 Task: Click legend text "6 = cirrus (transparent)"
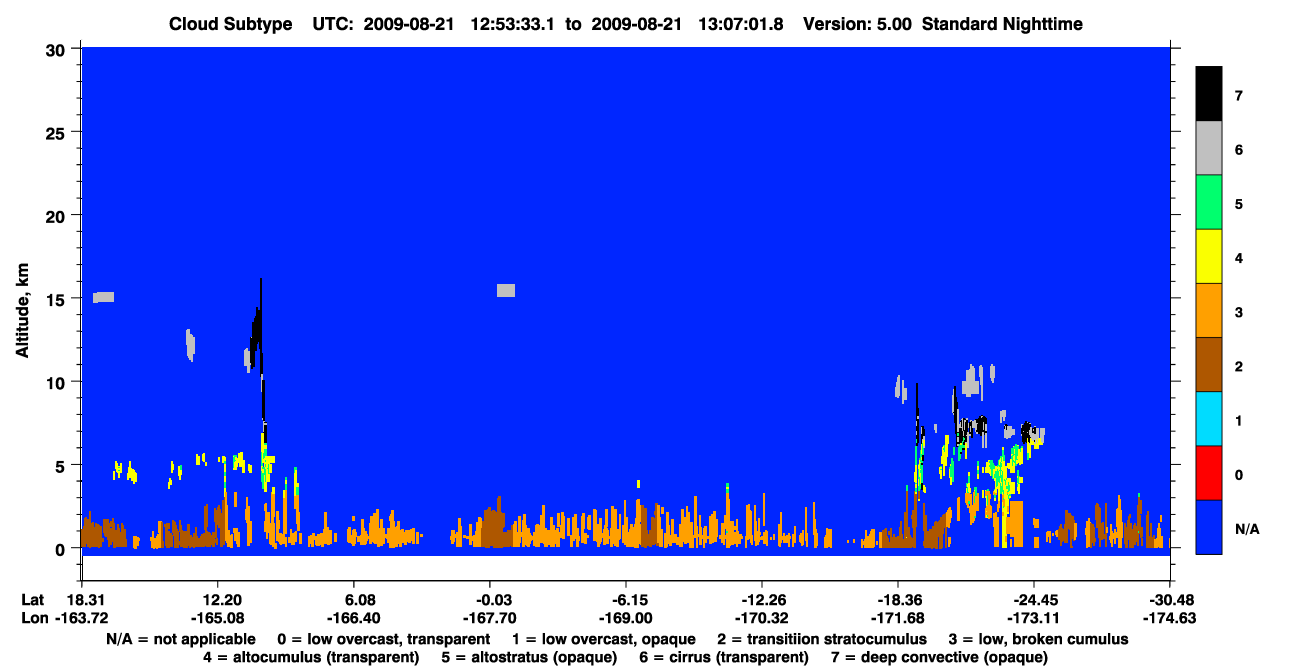click(x=723, y=657)
